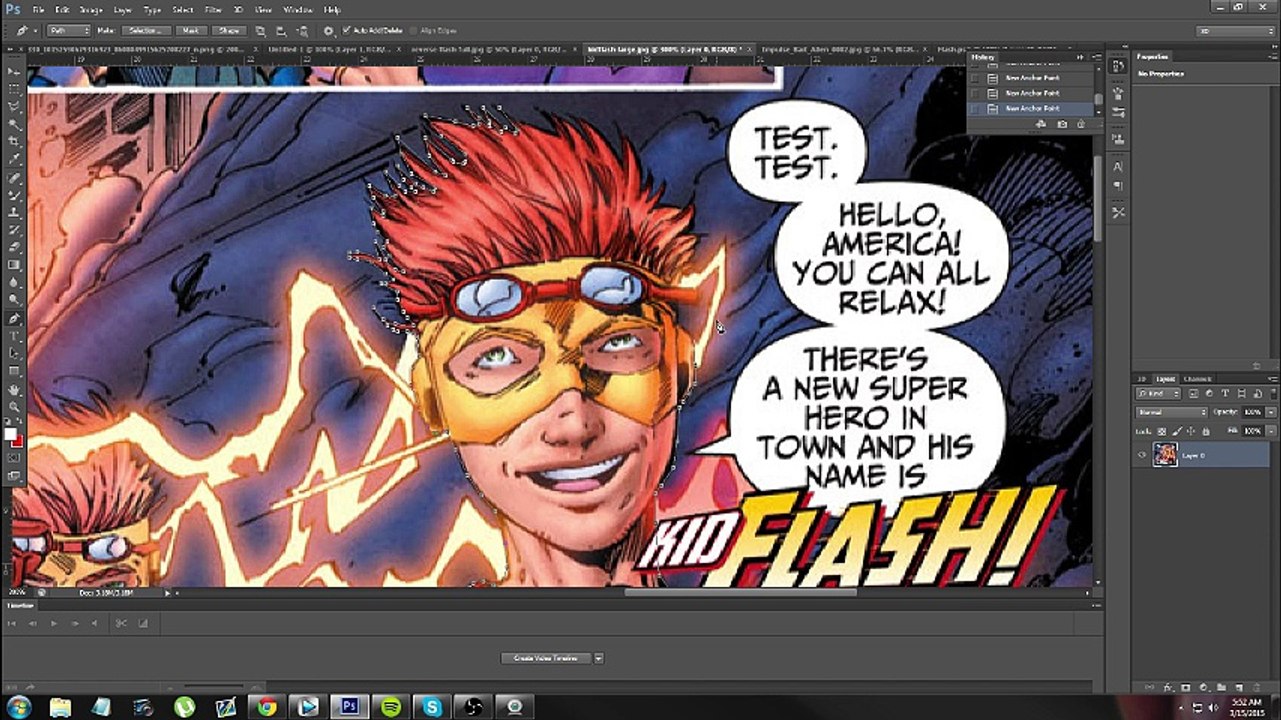
Task: Hide Layer 0 with the eye icon
Action: [x=1142, y=455]
